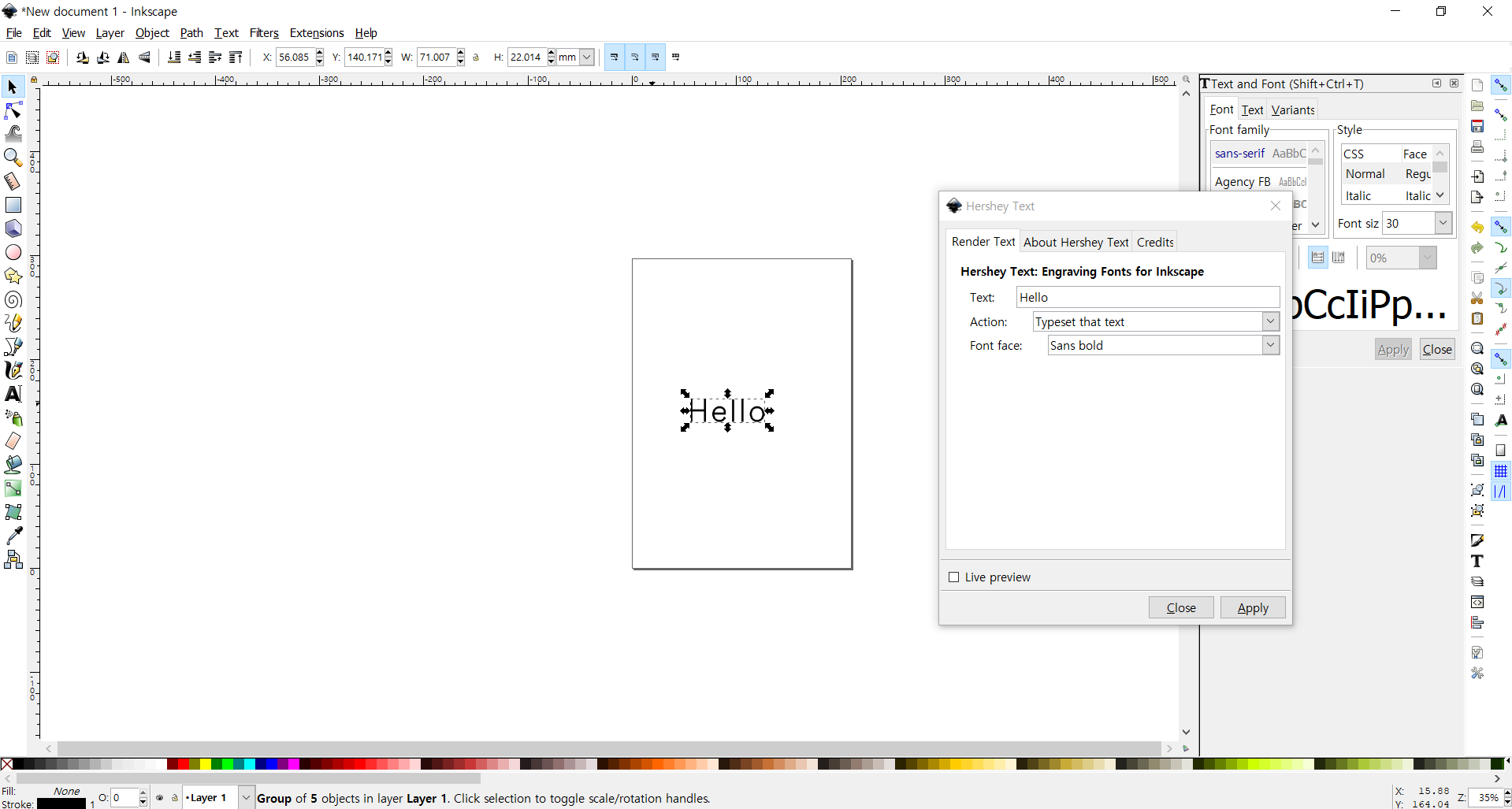Toggle scale rounded corners option

[x=635, y=58]
